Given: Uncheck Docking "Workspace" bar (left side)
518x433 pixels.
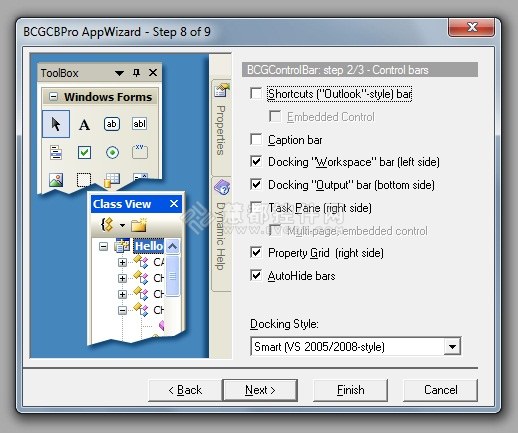Looking at the screenshot, I should click(x=256, y=162).
